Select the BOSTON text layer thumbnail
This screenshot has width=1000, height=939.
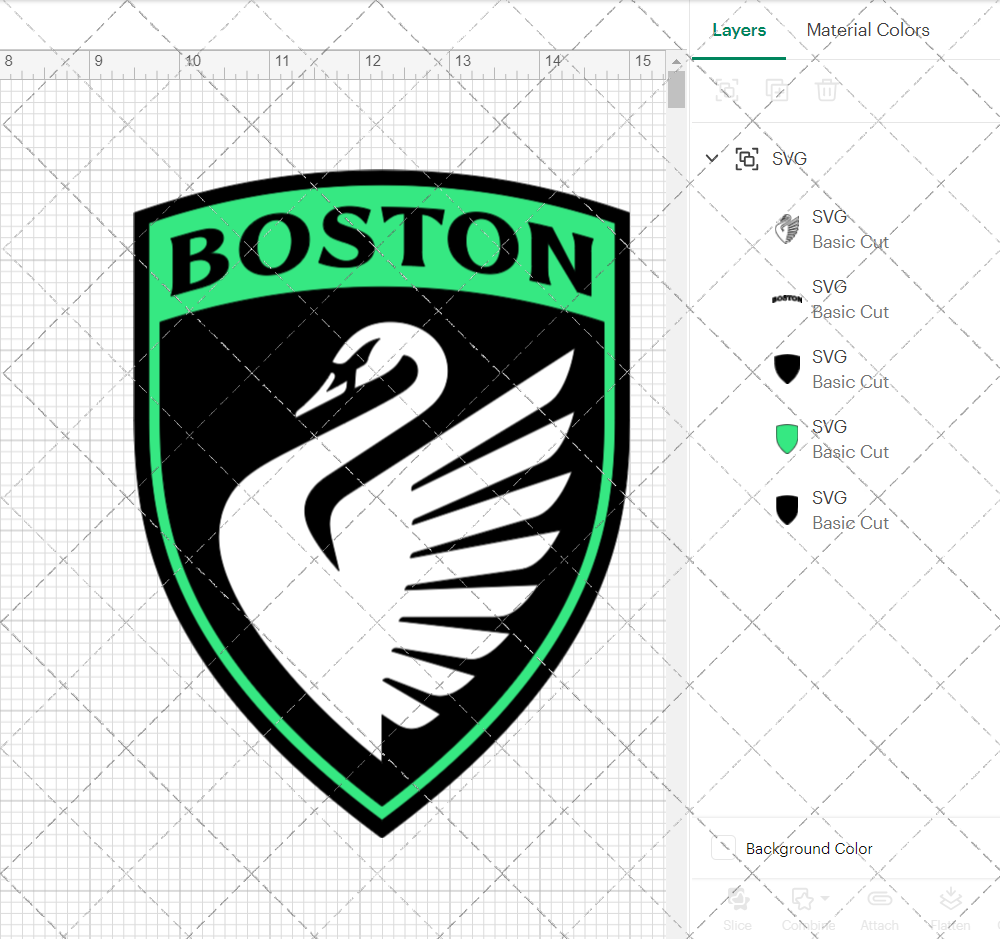tap(787, 299)
